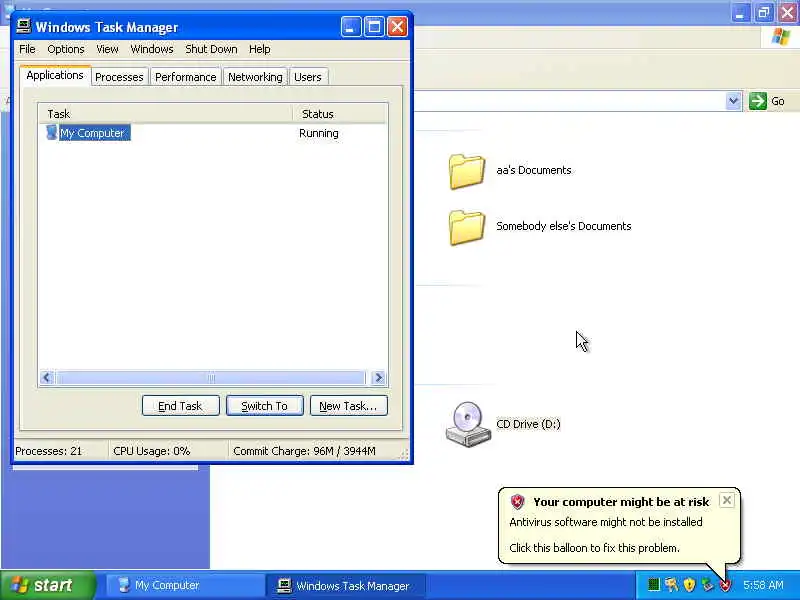
Task: Click the End Task button
Action: pyautogui.click(x=181, y=406)
